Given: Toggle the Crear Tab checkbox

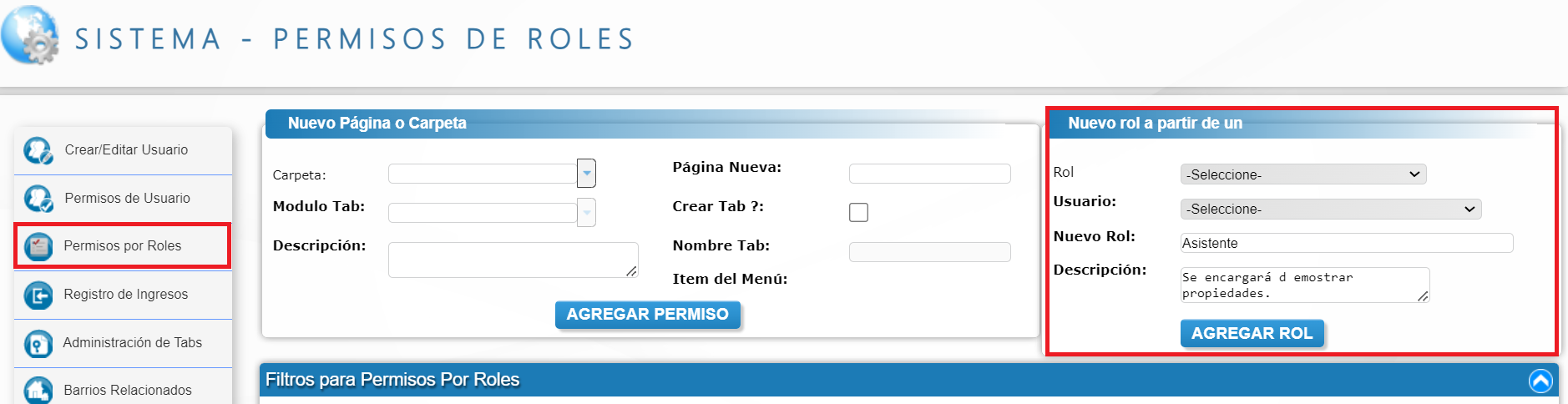Looking at the screenshot, I should tap(858, 212).
